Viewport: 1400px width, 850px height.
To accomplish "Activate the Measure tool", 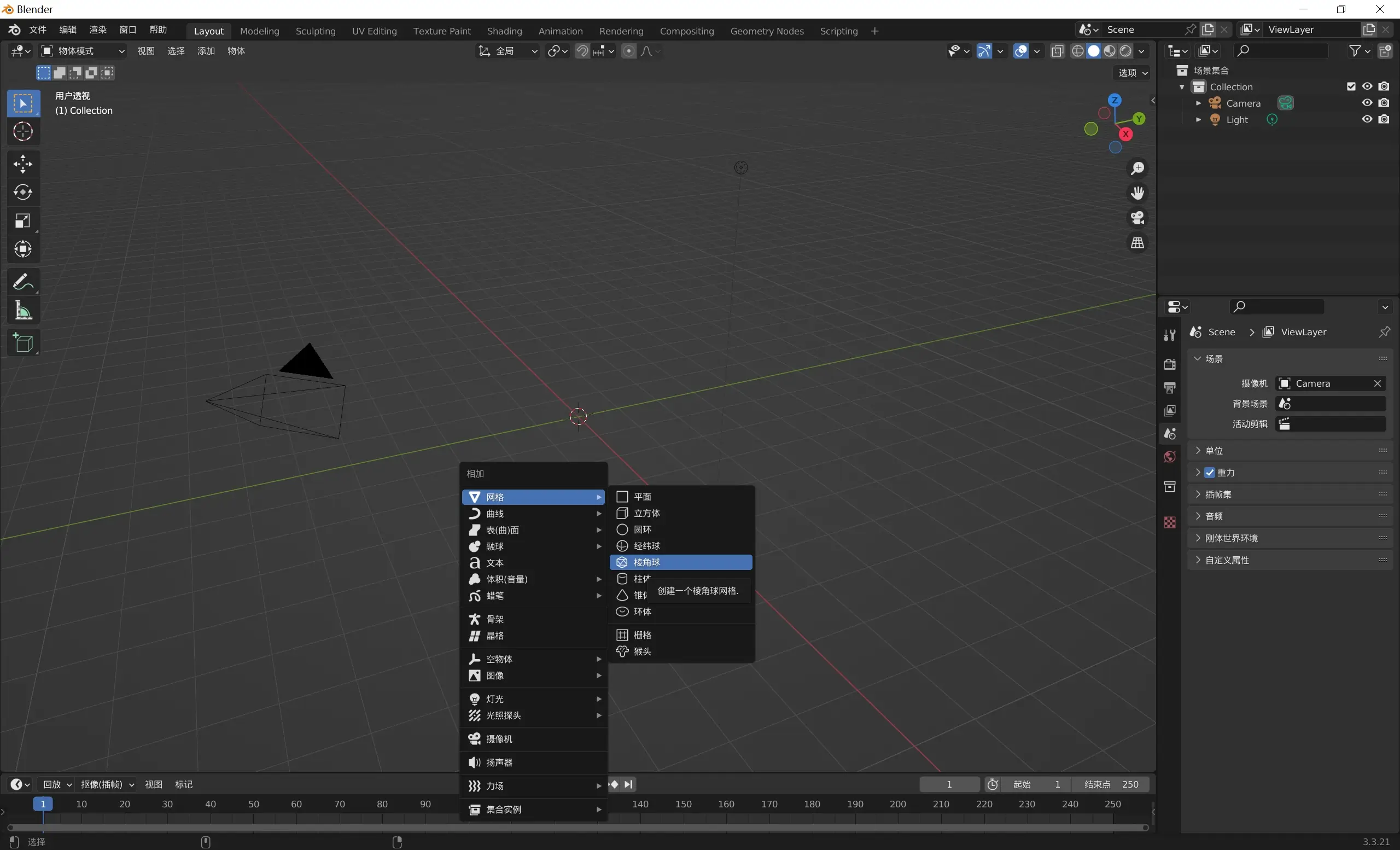I will 23,311.
